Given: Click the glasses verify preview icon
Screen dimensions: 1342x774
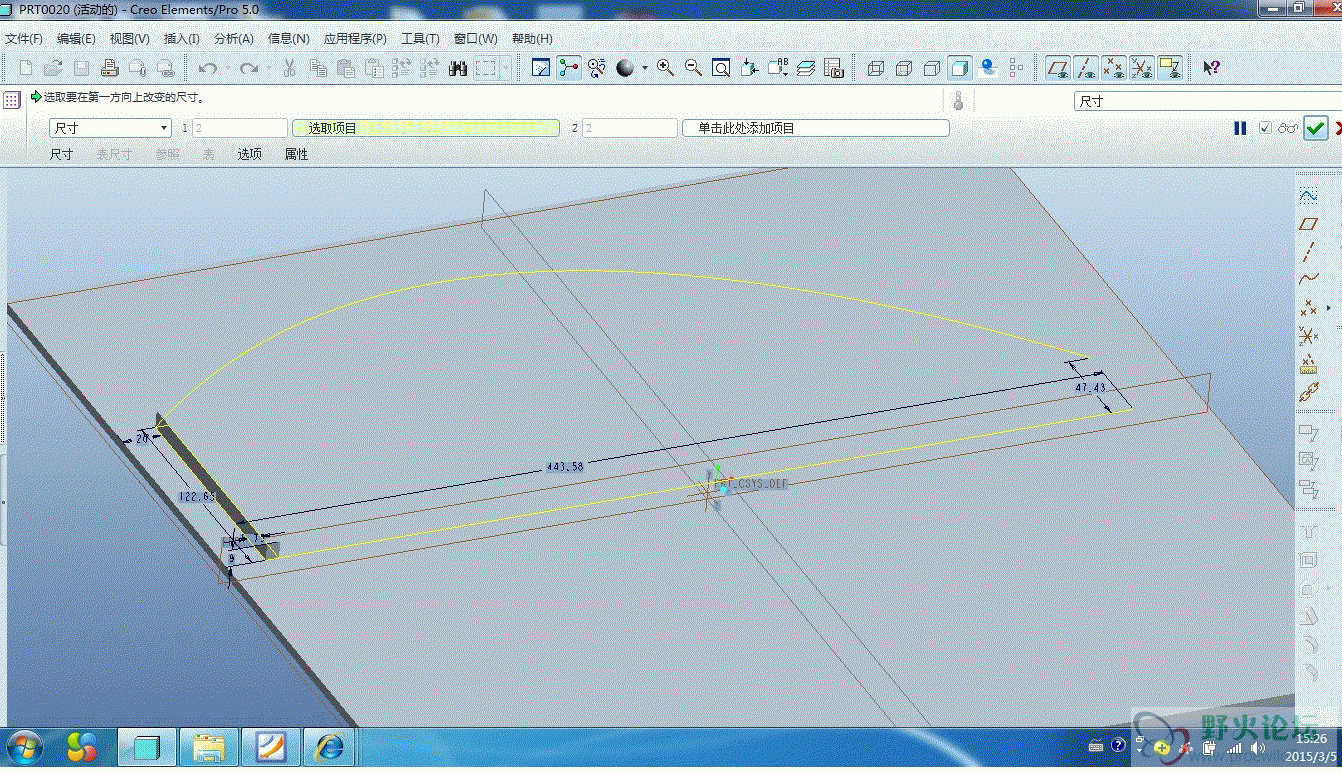Looking at the screenshot, I should pos(1287,128).
